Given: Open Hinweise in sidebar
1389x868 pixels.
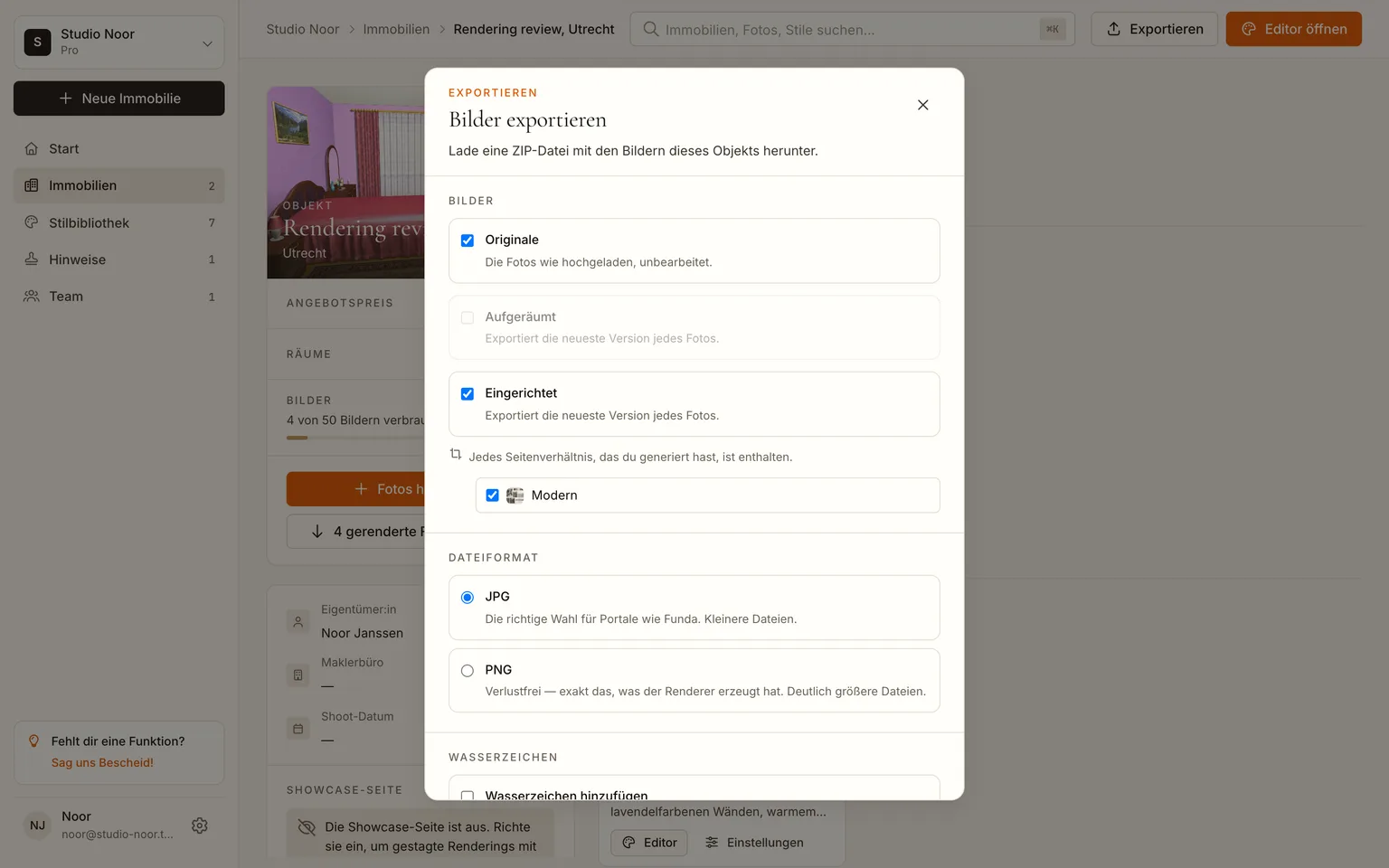Looking at the screenshot, I should point(119,259).
